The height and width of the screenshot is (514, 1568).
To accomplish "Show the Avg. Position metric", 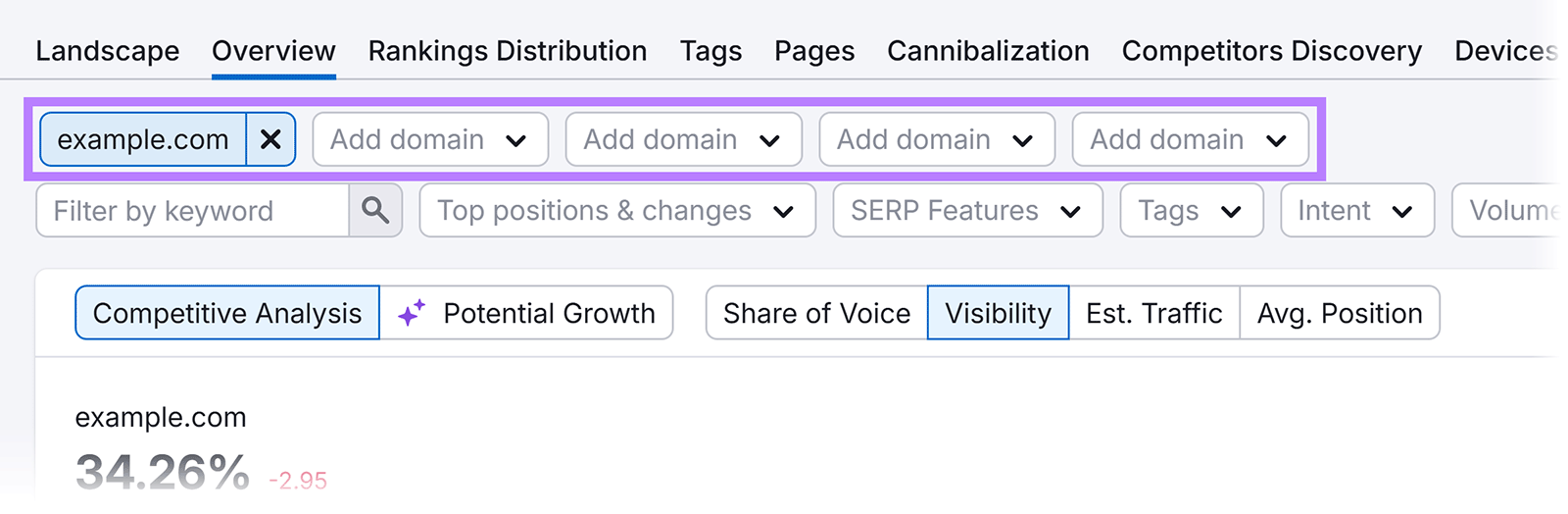I will coord(1339,313).
